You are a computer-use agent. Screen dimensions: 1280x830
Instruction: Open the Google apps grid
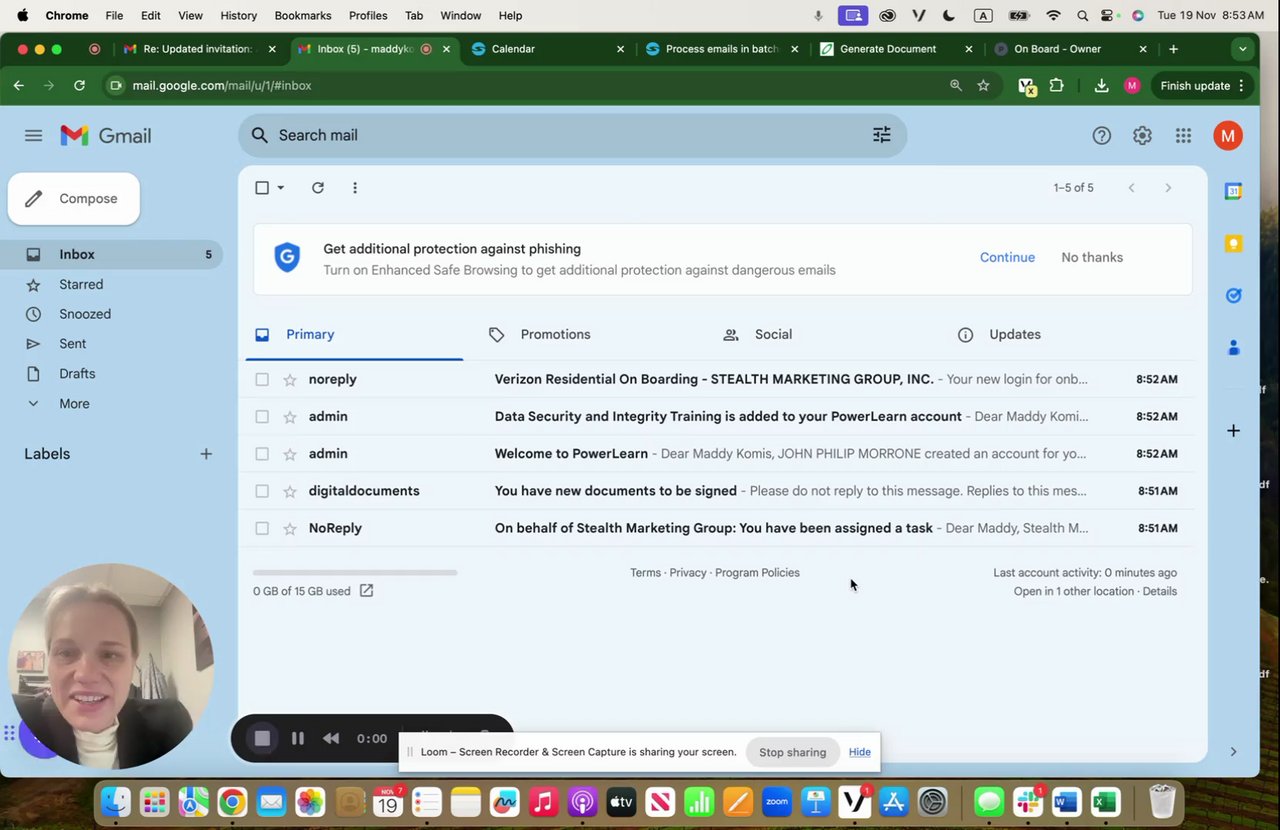(1183, 136)
